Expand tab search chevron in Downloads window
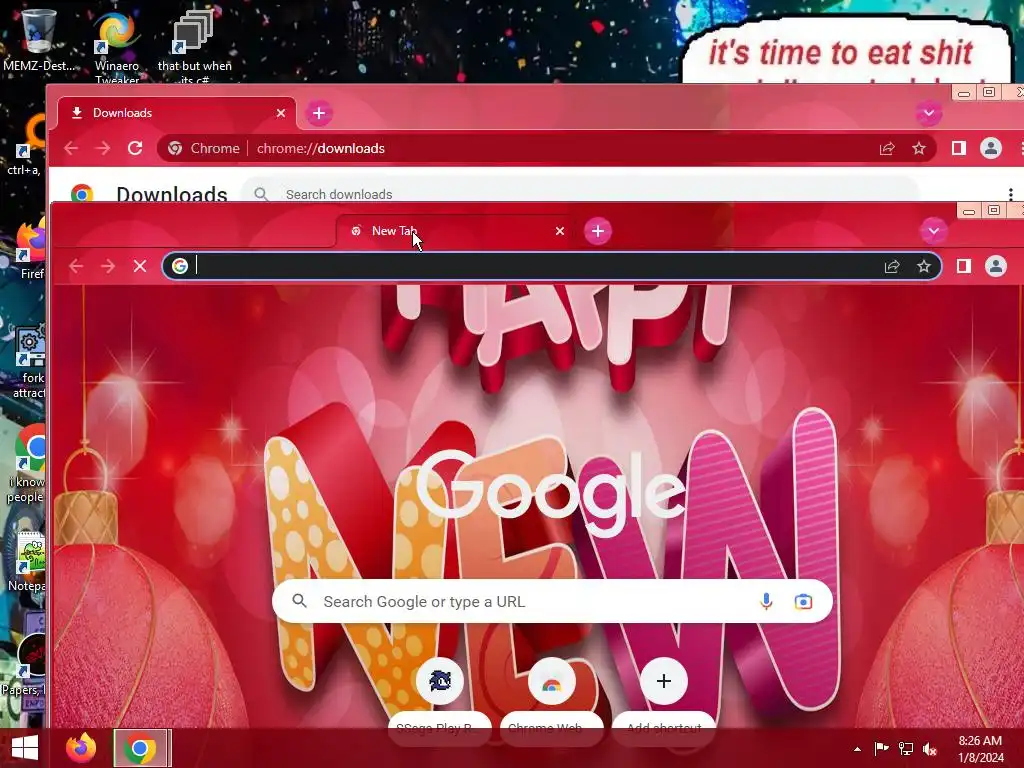 pos(929,114)
